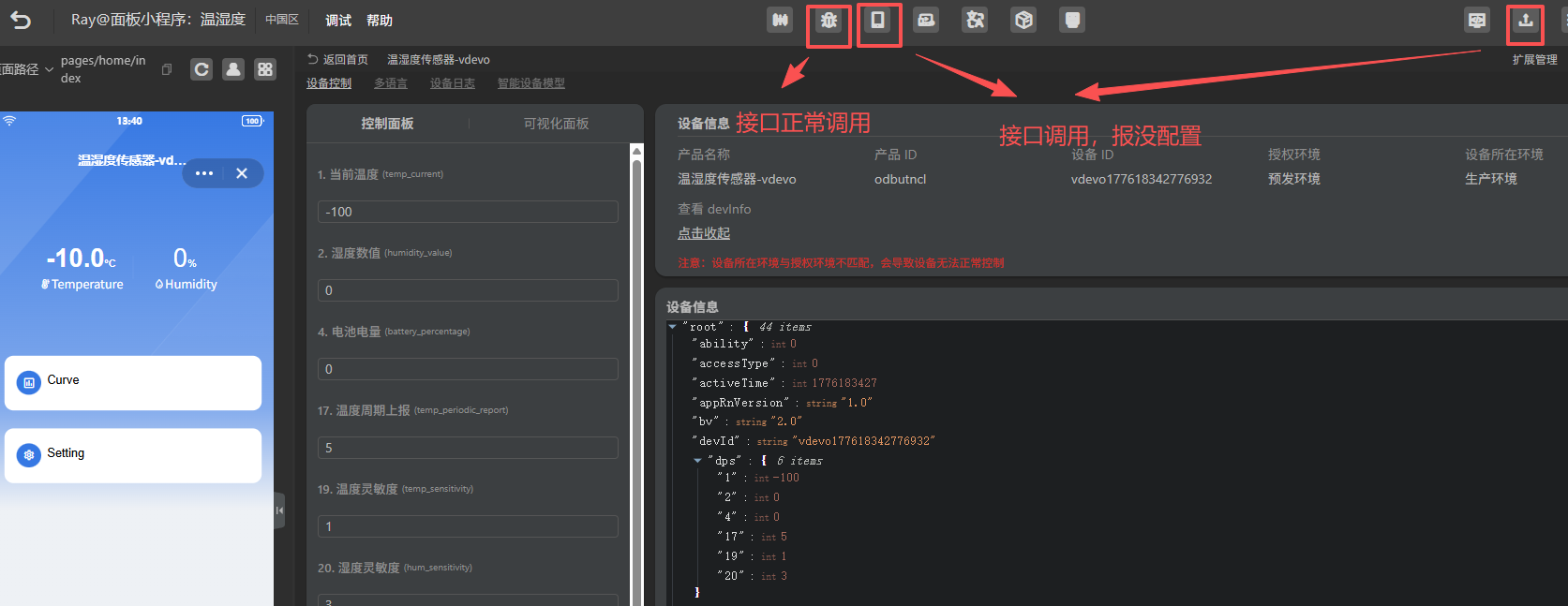Screen dimensions: 1568x606
Task: Click the dps "1" row with value -100
Action: coord(758,478)
